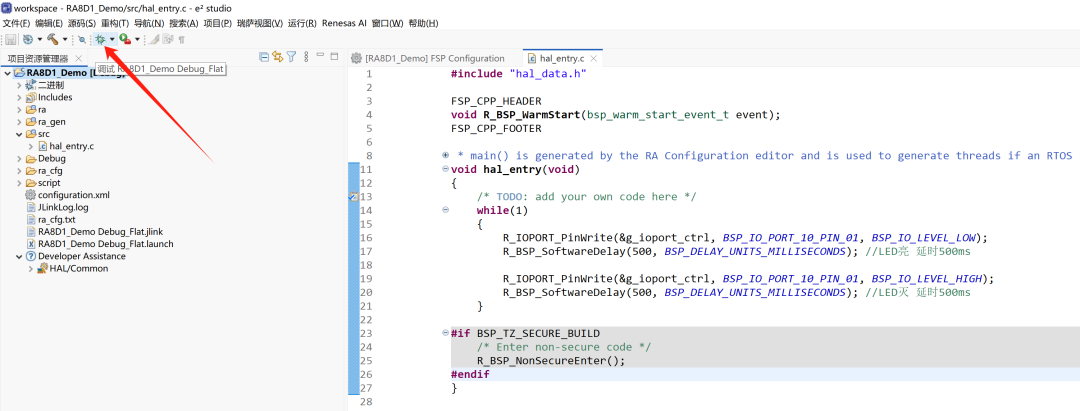Click the Save icon in the toolbar

(x=11, y=39)
